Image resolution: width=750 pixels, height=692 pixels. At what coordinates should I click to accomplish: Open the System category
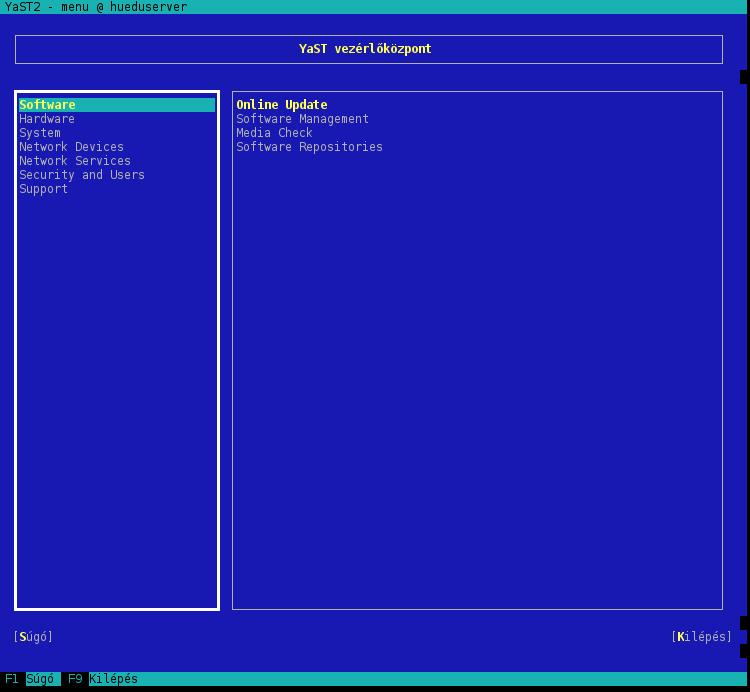coord(40,133)
